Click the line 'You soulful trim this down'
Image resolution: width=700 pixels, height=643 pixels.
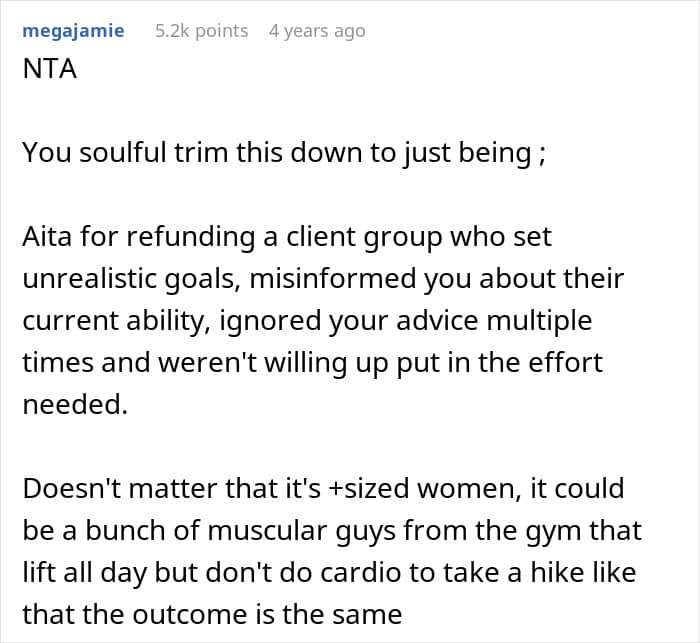coord(284,153)
